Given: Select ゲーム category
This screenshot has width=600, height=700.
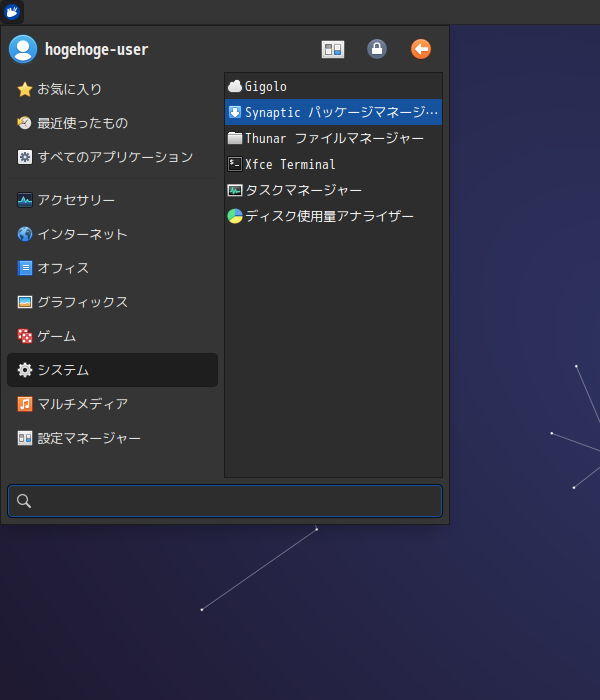Looking at the screenshot, I should [x=112, y=336].
